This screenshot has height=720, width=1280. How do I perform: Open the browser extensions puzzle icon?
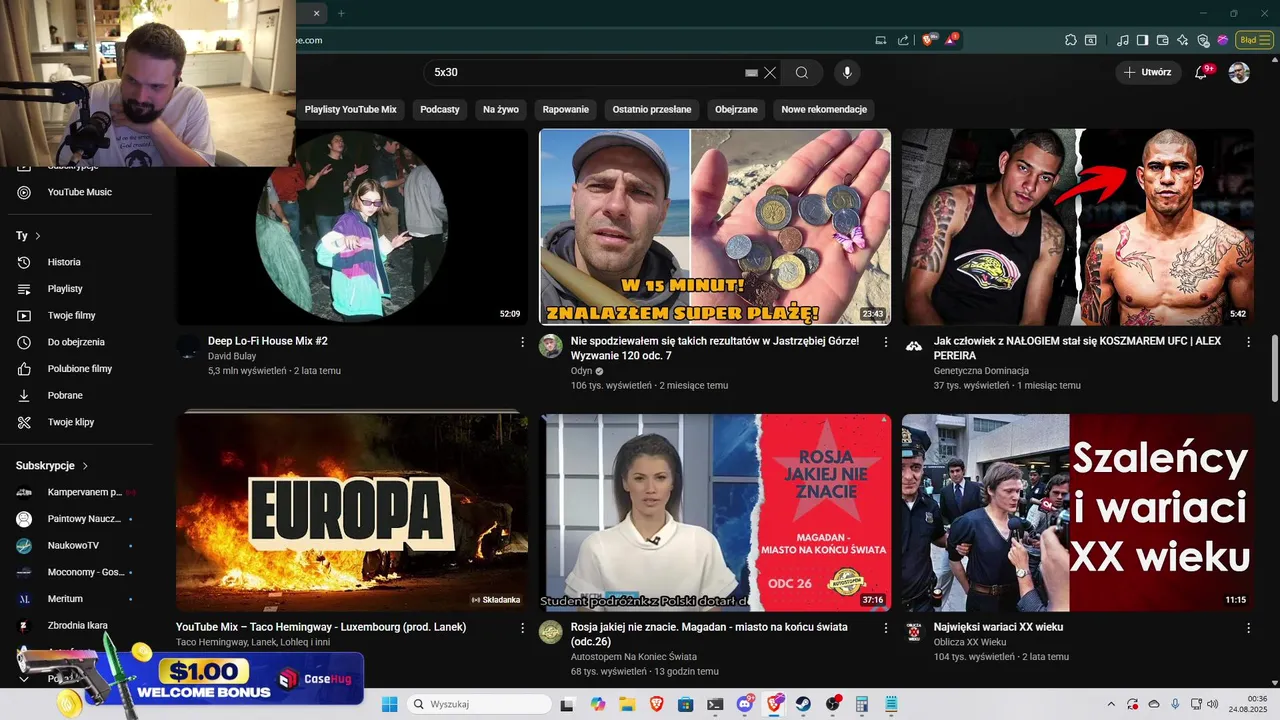[1071, 40]
